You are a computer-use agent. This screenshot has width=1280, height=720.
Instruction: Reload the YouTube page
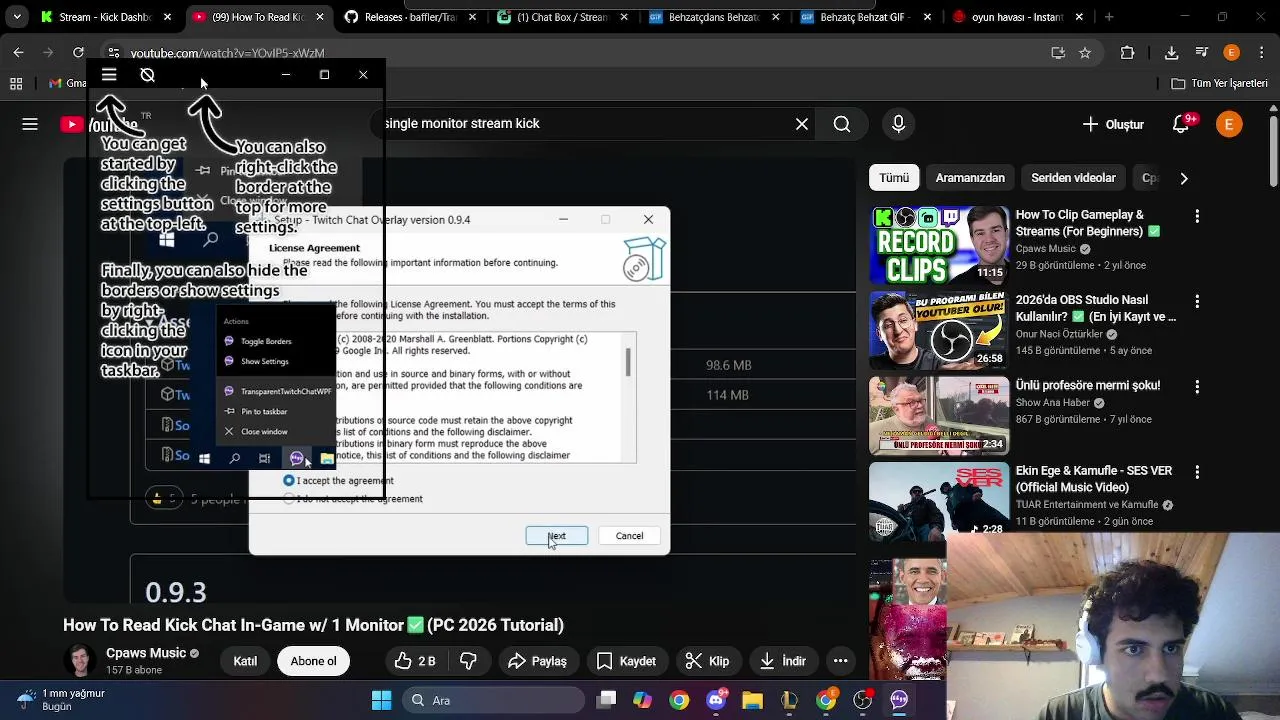(78, 52)
